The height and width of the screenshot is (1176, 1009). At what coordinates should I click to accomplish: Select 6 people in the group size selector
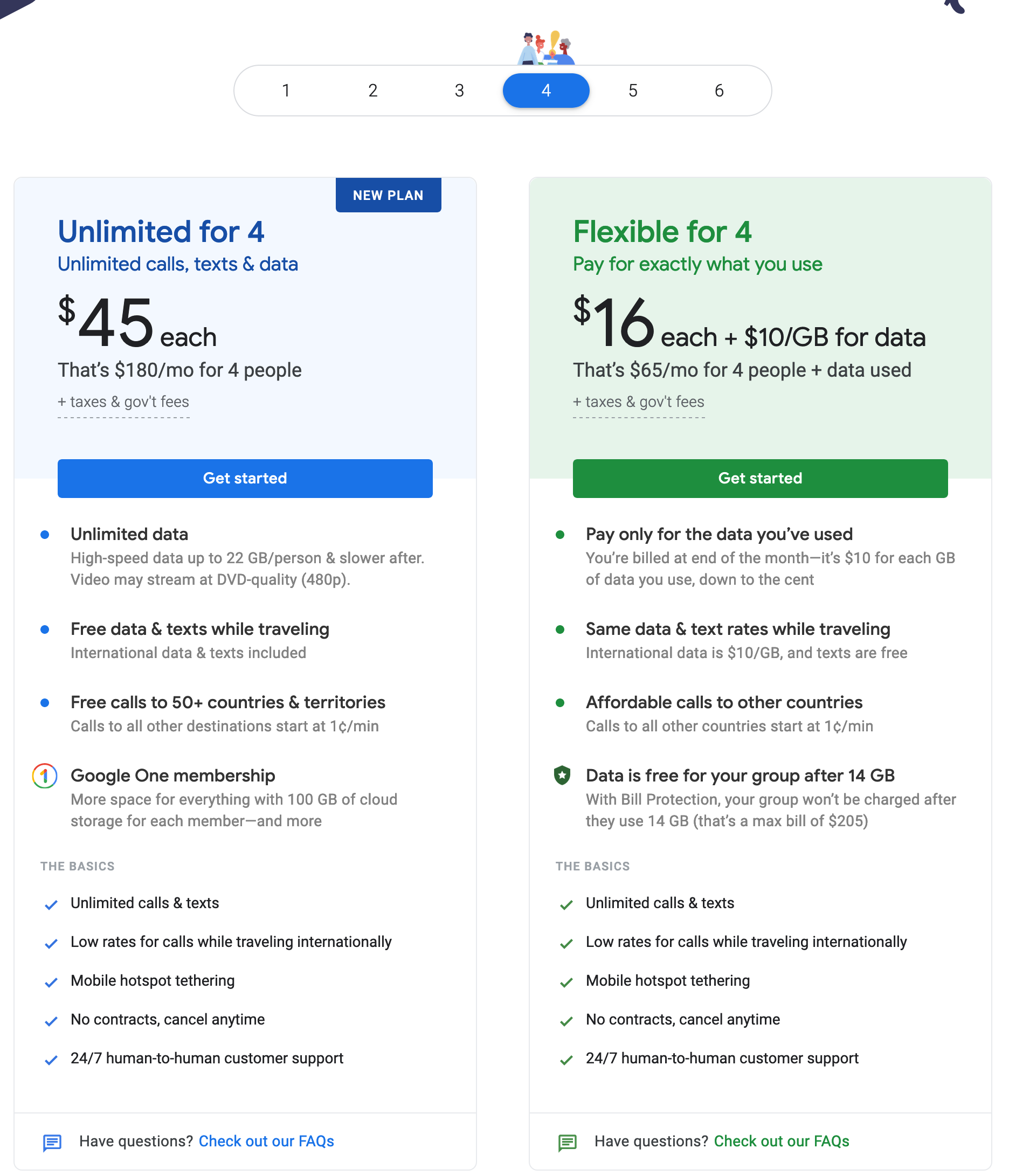[718, 90]
